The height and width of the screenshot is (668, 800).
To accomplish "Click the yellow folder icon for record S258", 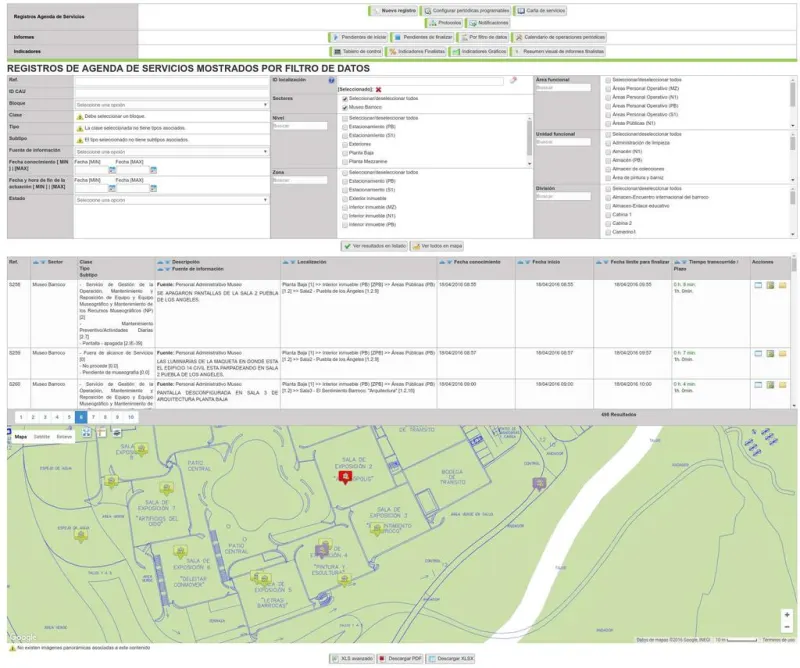I will (783, 285).
